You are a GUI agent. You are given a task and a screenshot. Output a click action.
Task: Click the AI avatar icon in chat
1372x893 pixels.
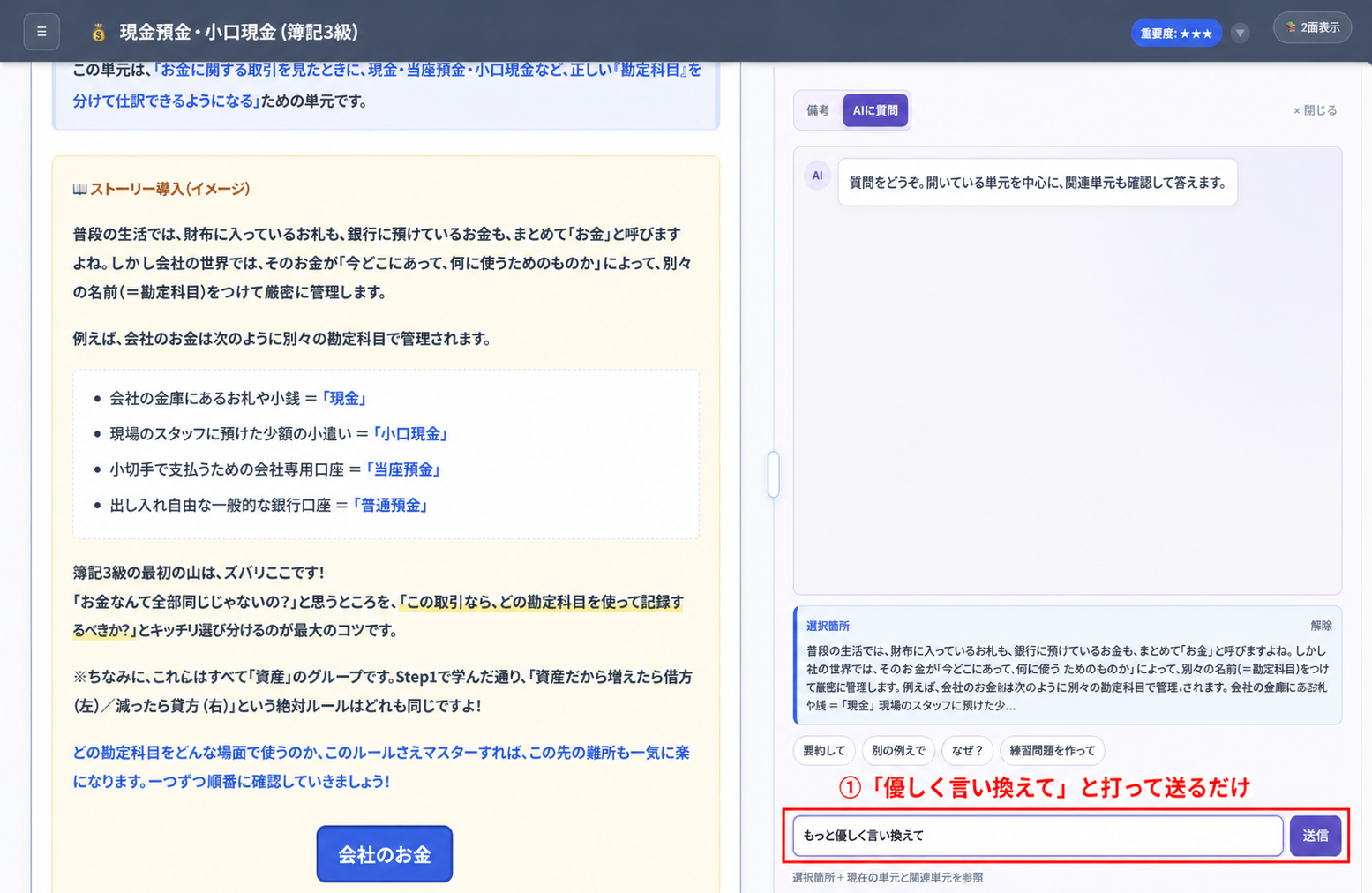pyautogui.click(x=817, y=176)
